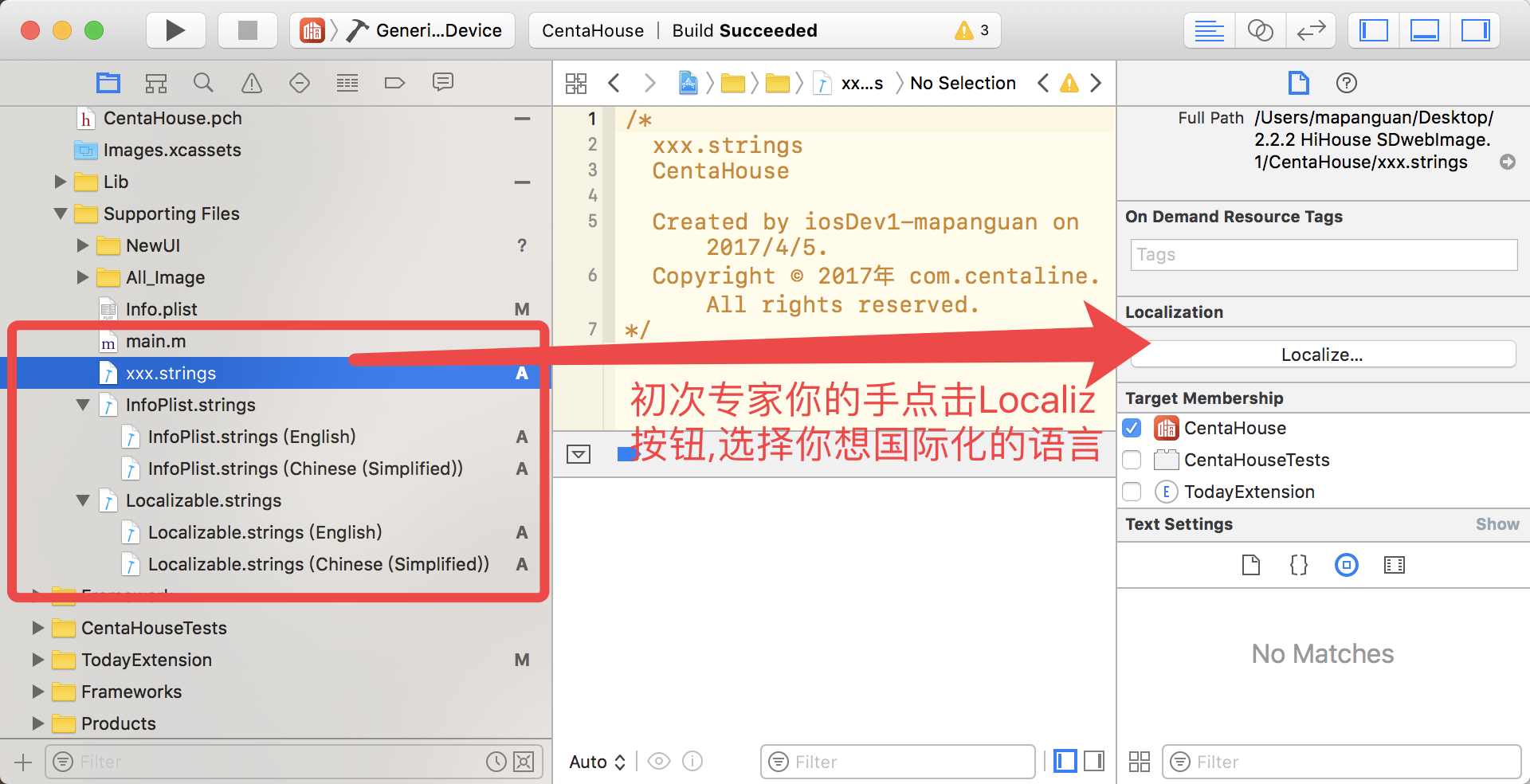Viewport: 1530px width, 784px height.
Task: Show the Issue navigator
Action: (x=252, y=83)
